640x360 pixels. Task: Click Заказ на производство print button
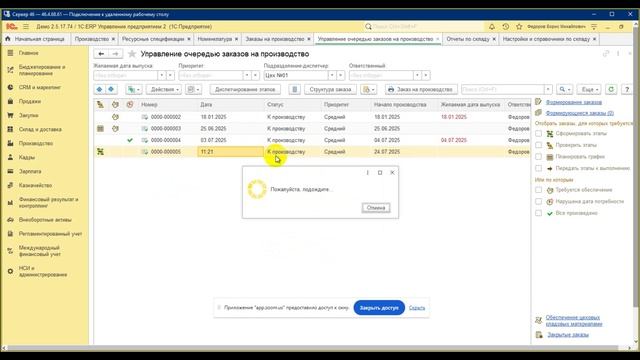420,89
